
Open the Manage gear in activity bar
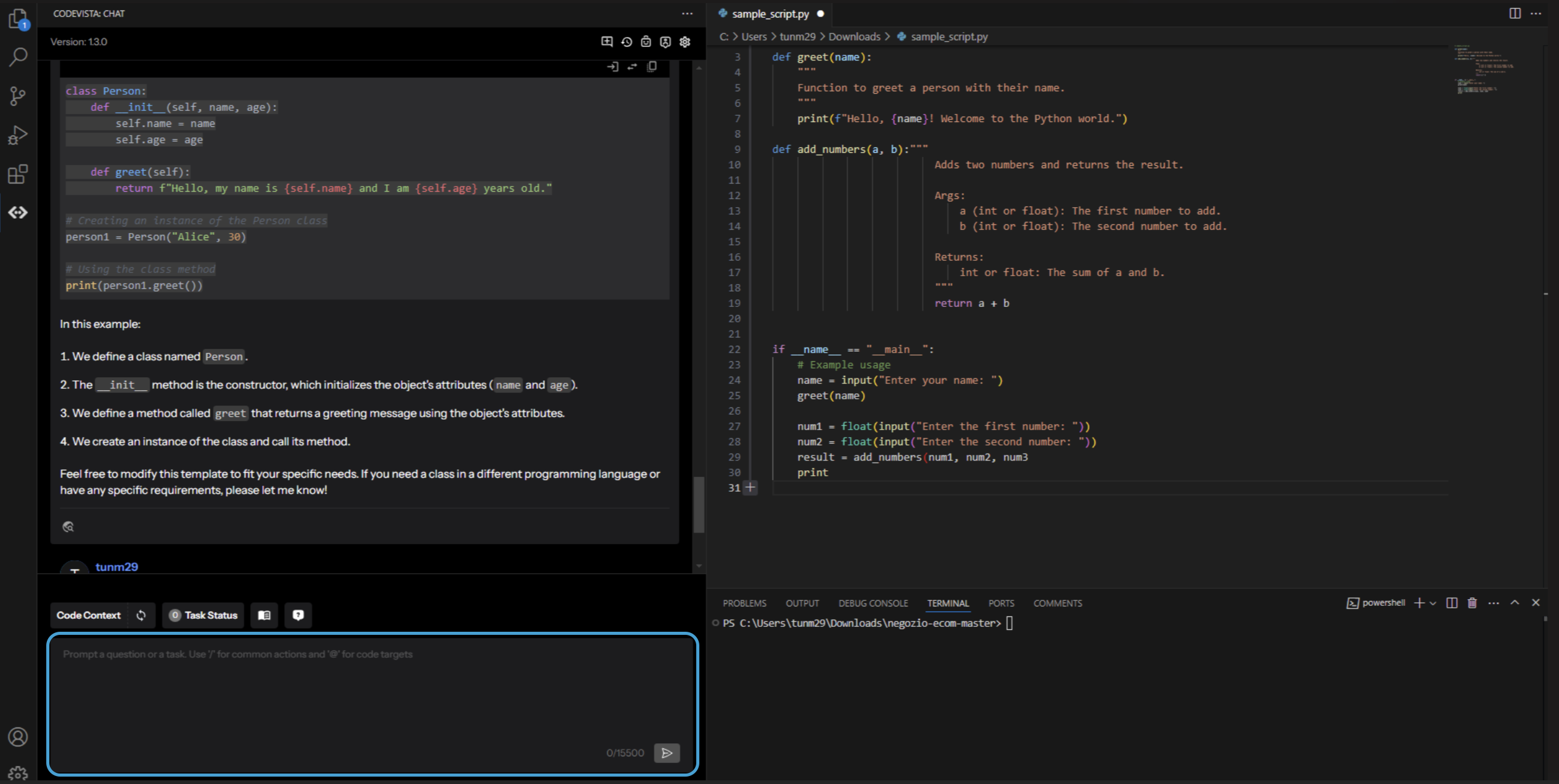point(18,774)
